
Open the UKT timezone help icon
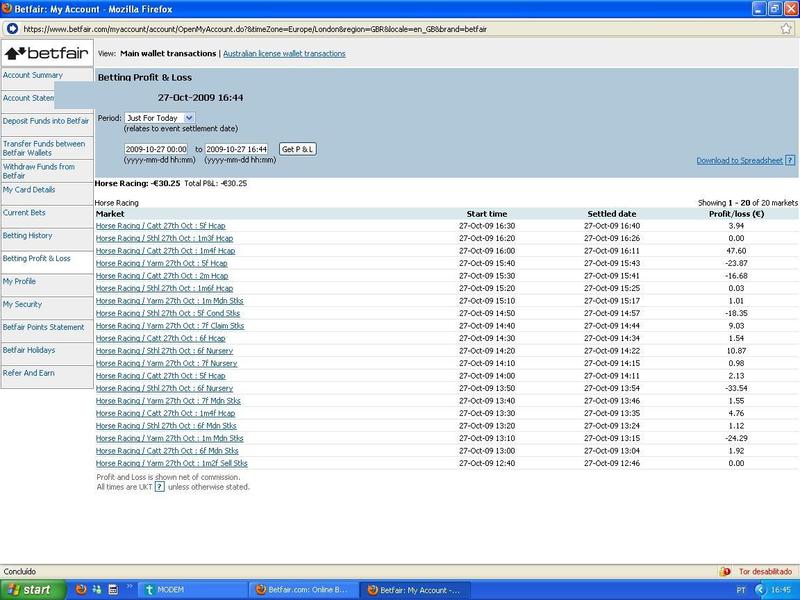(160, 487)
